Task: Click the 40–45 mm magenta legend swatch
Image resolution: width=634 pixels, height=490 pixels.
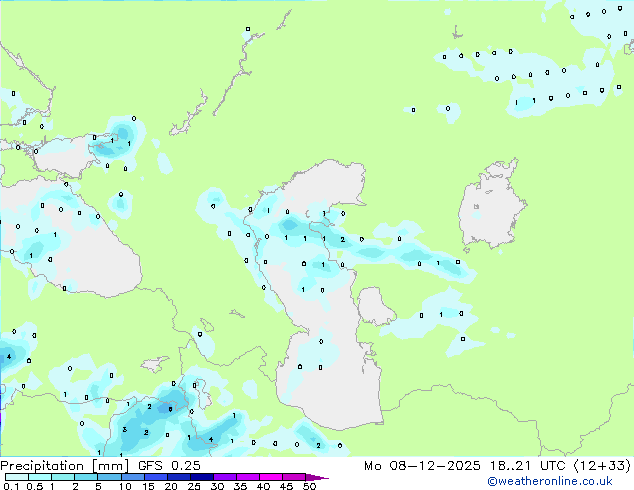Action: click(271, 477)
